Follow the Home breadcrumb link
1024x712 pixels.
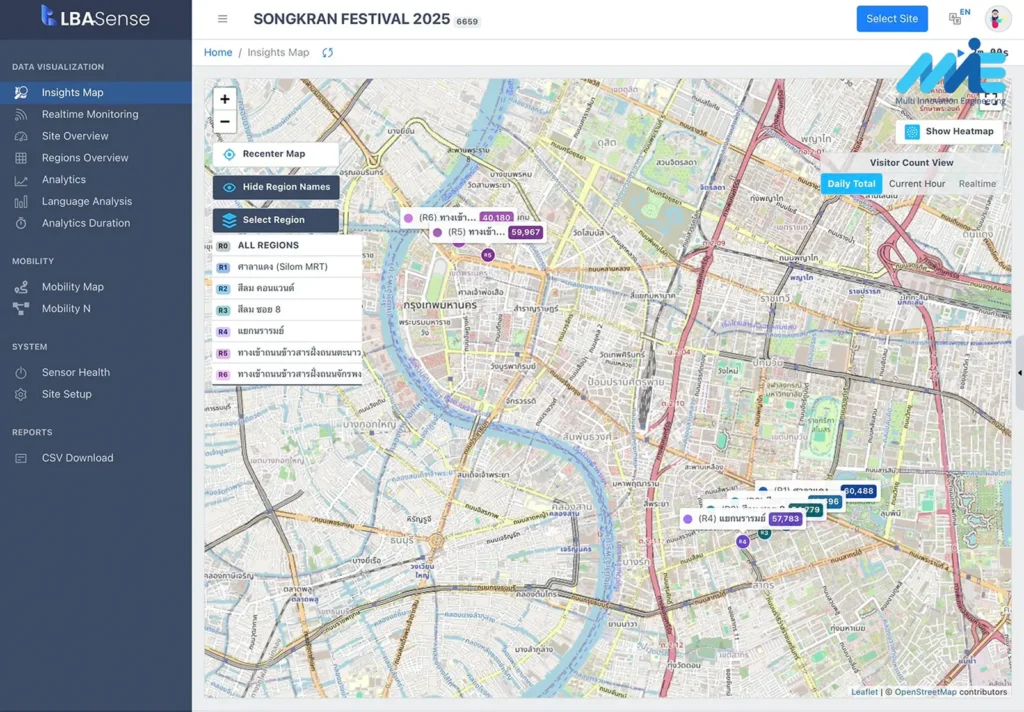(218, 53)
